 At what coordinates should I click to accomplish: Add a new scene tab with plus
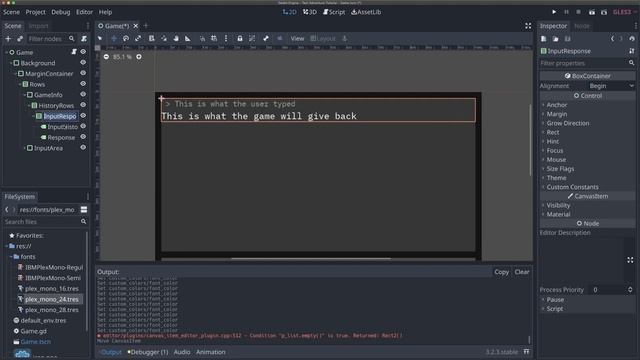[146, 26]
